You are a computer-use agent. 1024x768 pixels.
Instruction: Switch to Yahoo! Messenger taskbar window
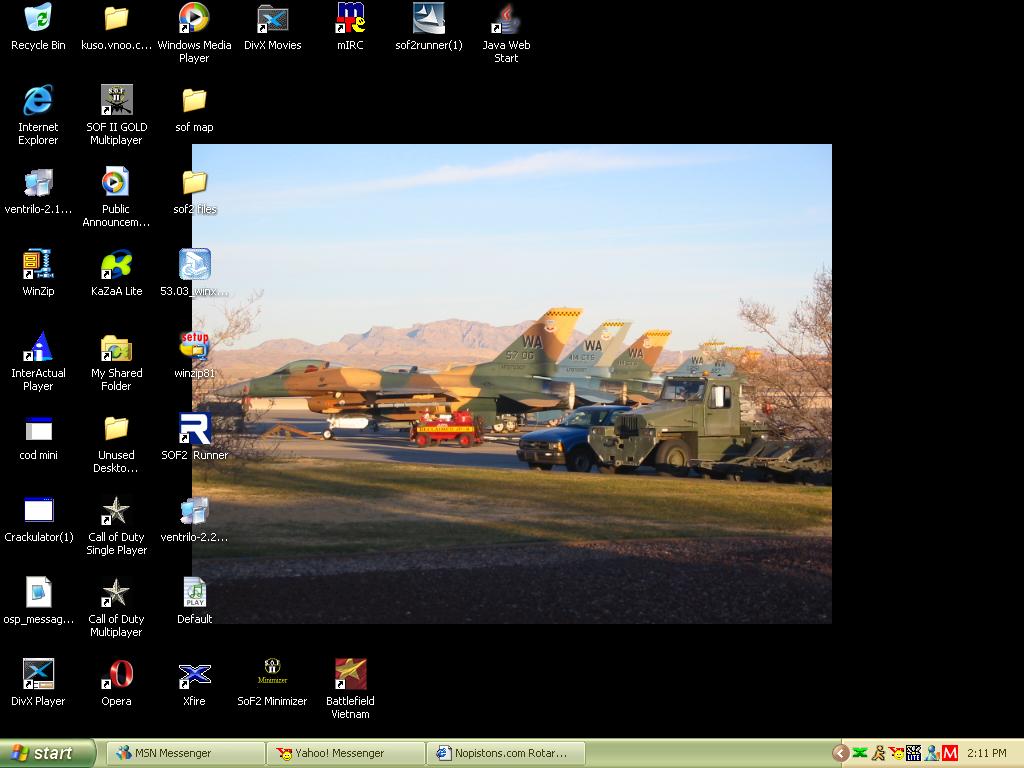tap(346, 753)
